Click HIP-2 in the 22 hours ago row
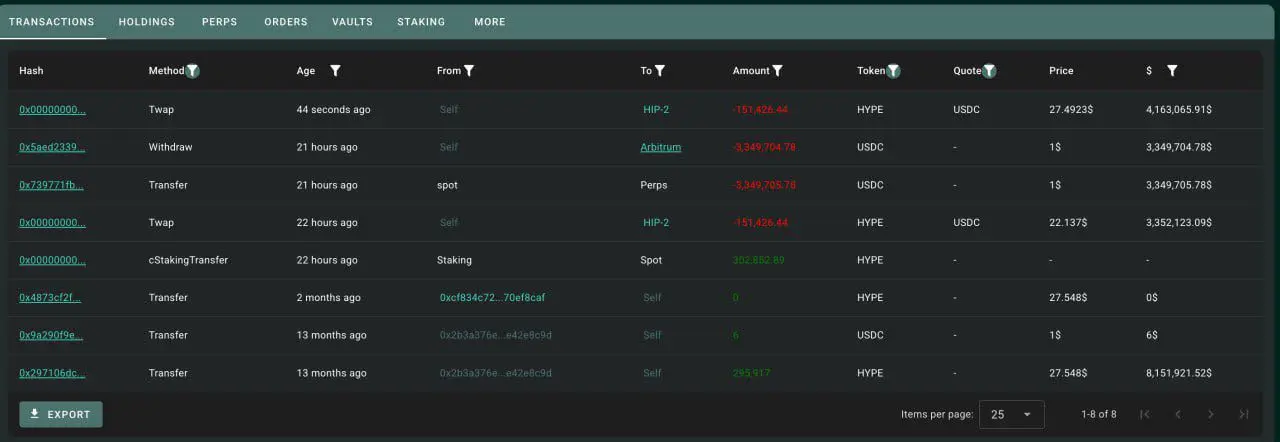Screen dimensions: 1280x442 656,222
